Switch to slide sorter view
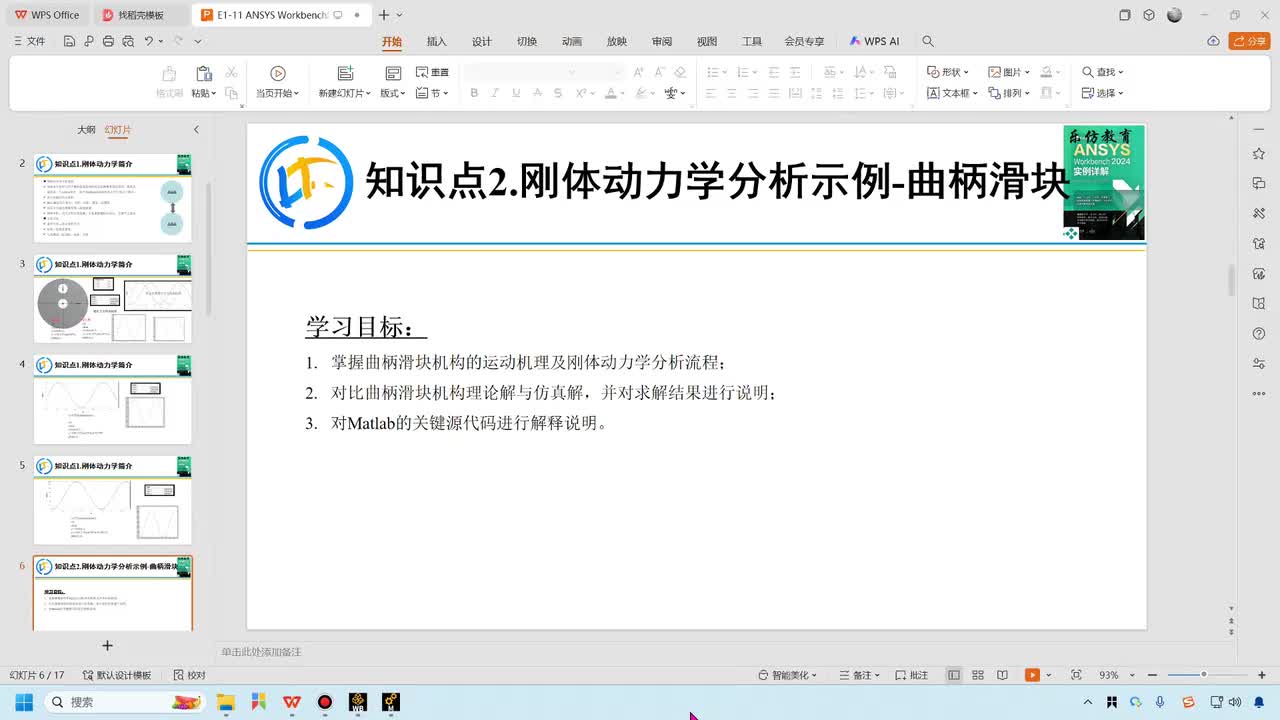Screen dimensions: 1280x720 [x=978, y=675]
